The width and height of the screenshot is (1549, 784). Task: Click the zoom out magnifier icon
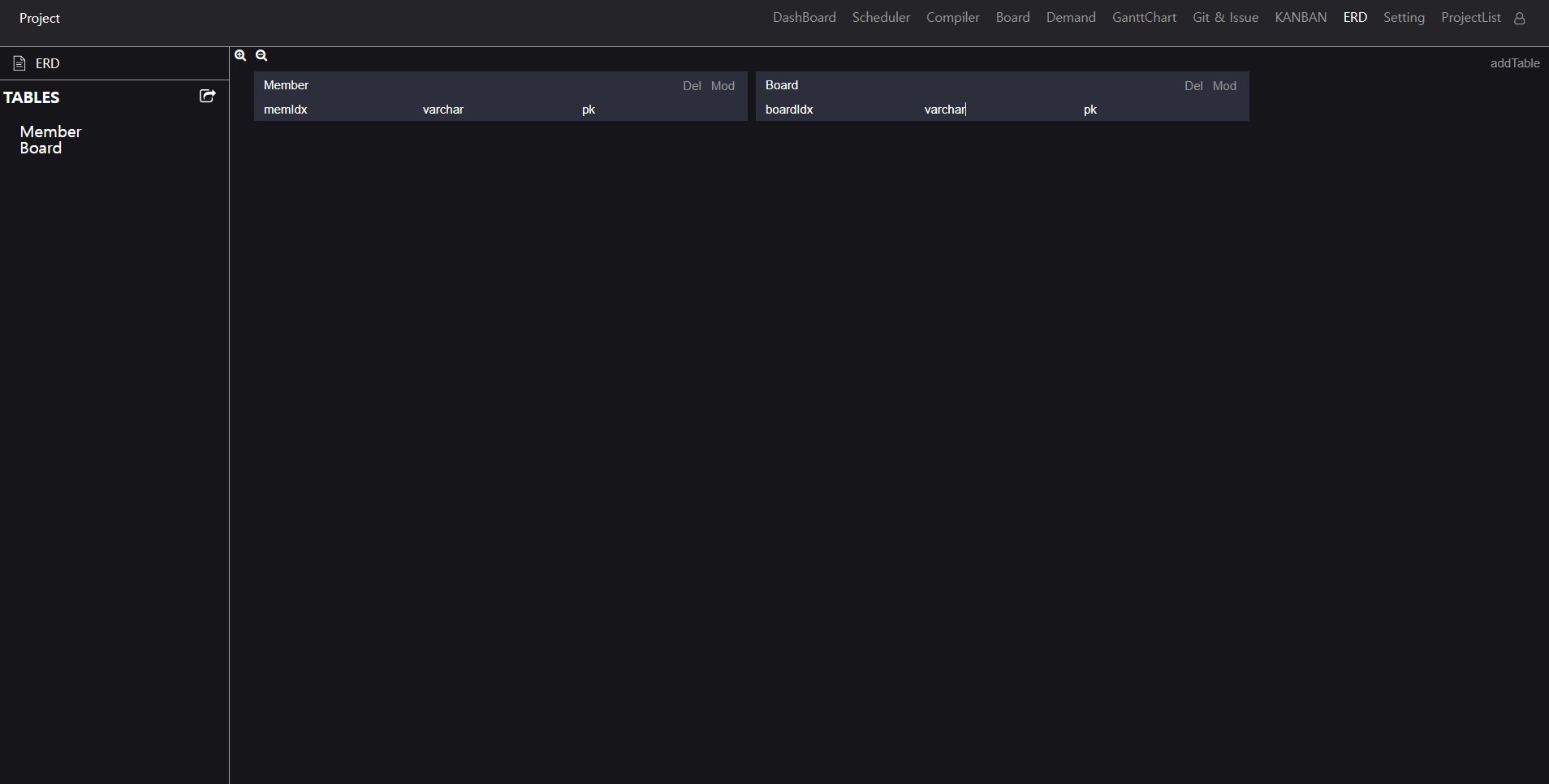pyautogui.click(x=261, y=55)
